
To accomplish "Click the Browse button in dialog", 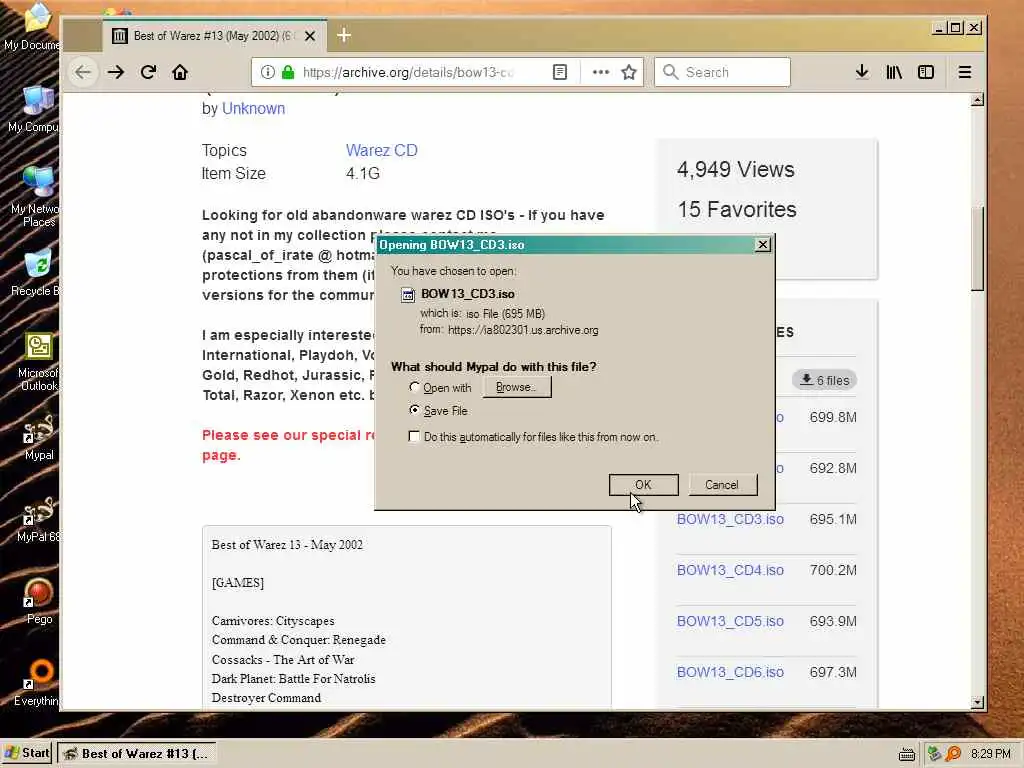I will [x=517, y=387].
